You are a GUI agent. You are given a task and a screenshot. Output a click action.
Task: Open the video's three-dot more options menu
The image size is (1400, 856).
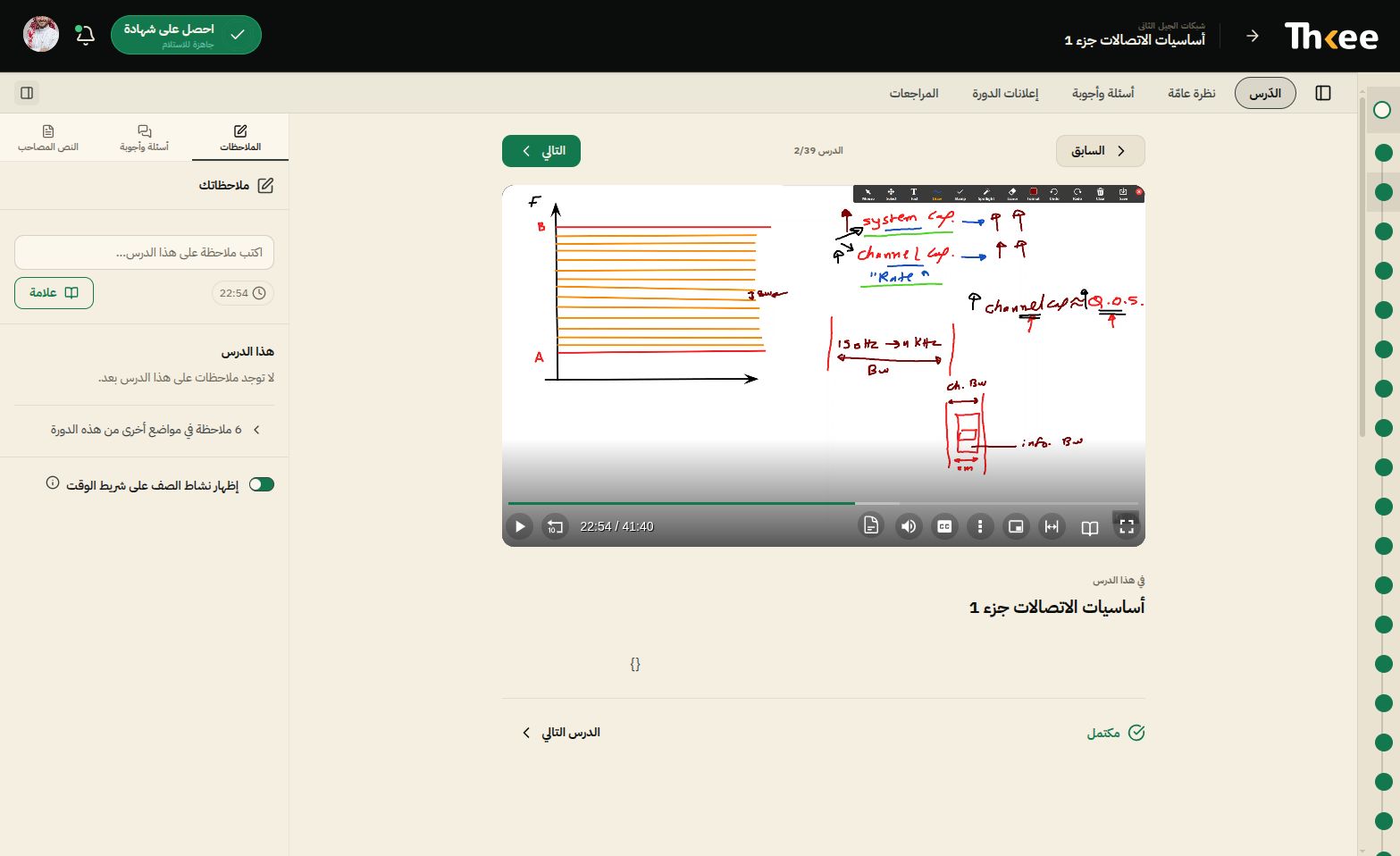[x=980, y=526]
